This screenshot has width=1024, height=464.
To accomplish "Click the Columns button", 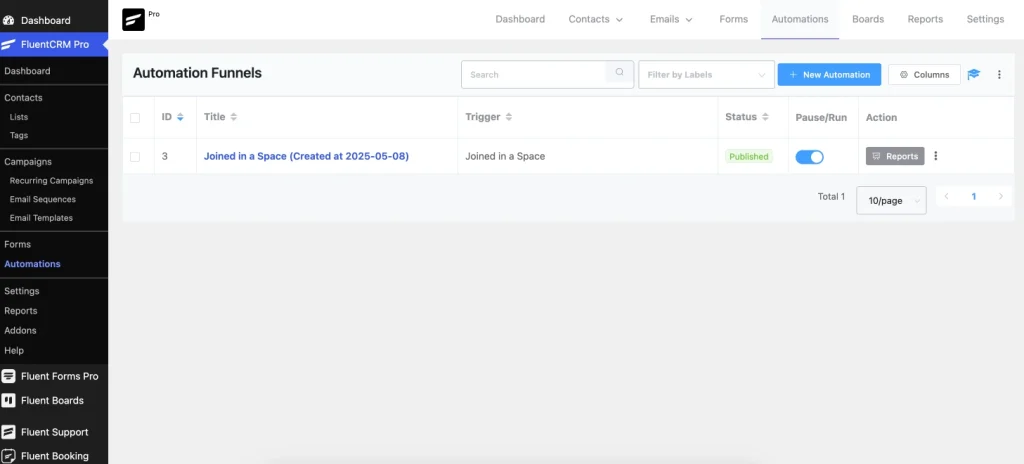I will click(924, 75).
